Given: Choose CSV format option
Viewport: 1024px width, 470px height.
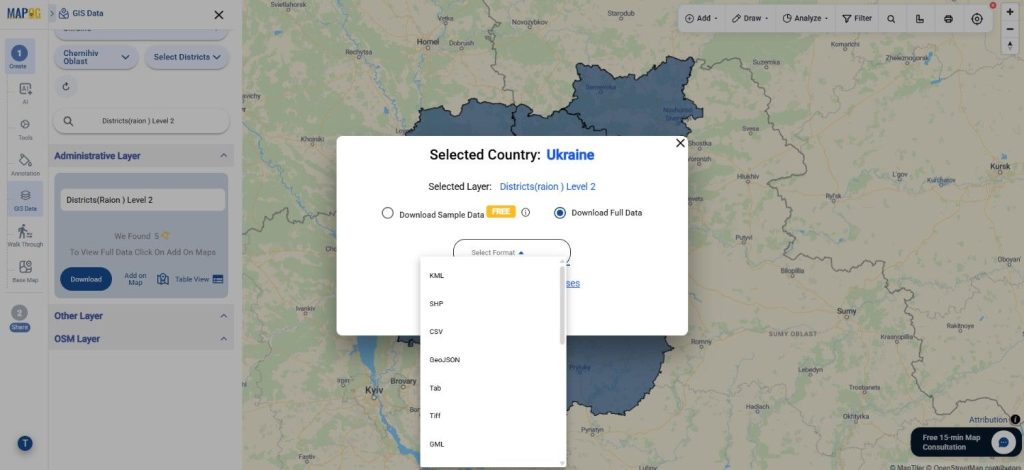Looking at the screenshot, I should coord(491,332).
